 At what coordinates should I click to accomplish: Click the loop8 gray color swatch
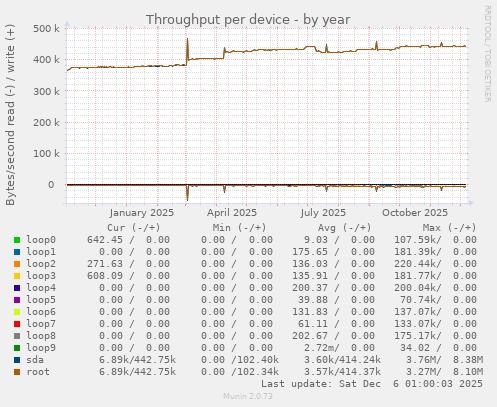point(17,336)
